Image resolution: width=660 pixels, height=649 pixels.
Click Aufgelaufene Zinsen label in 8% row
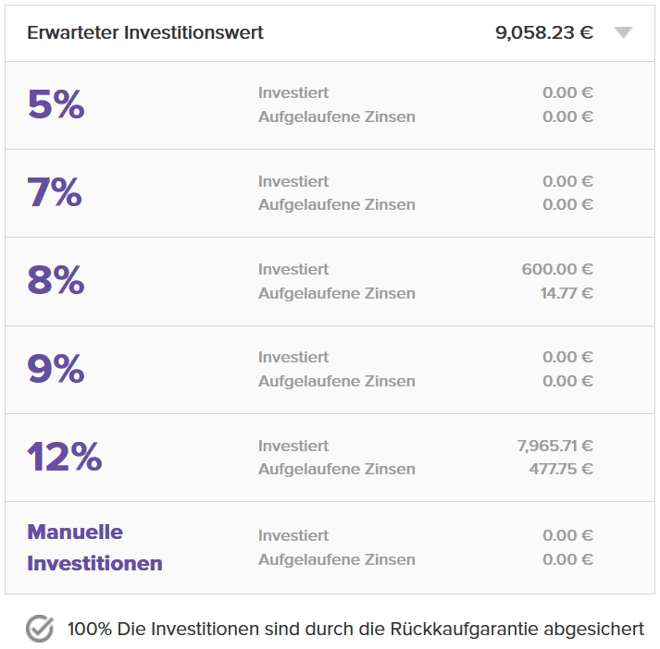click(x=336, y=293)
